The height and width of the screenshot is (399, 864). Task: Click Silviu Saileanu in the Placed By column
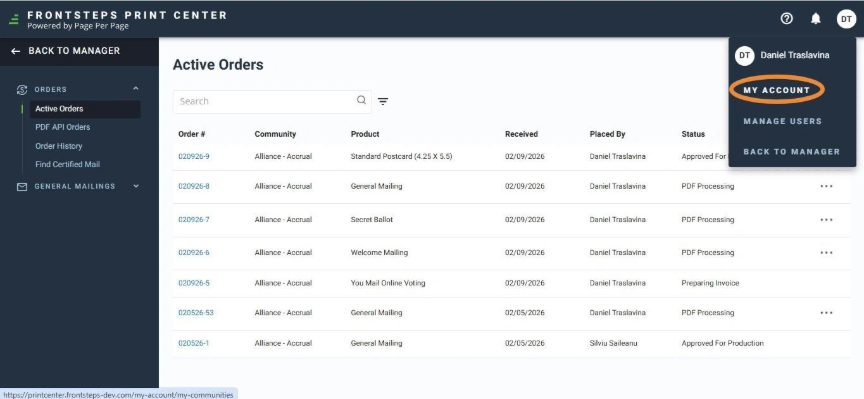(x=614, y=343)
